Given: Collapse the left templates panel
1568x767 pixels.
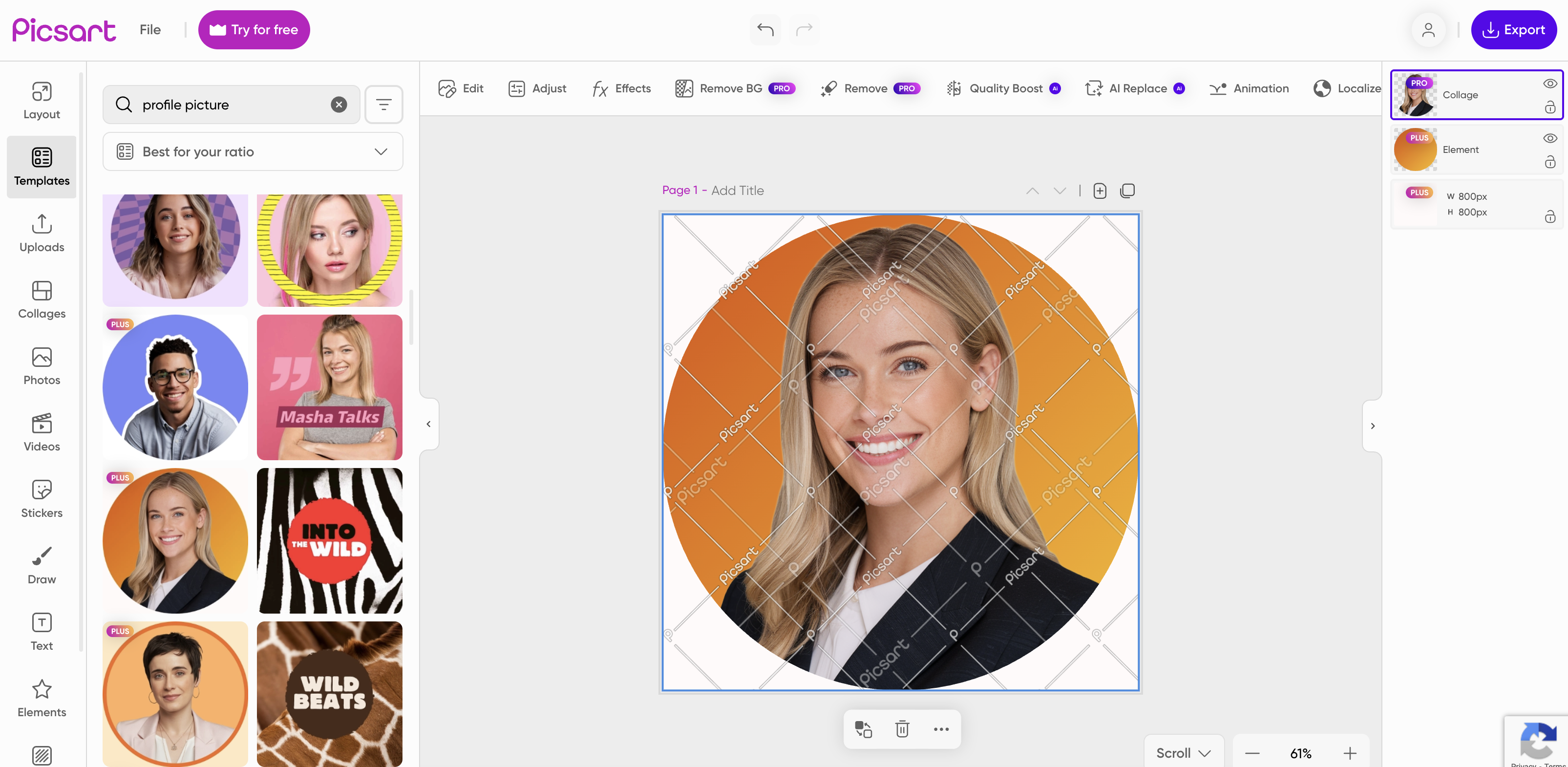Looking at the screenshot, I should pos(428,424).
